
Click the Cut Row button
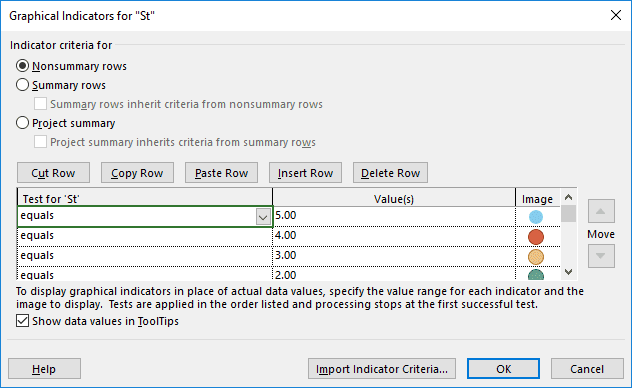point(53,173)
